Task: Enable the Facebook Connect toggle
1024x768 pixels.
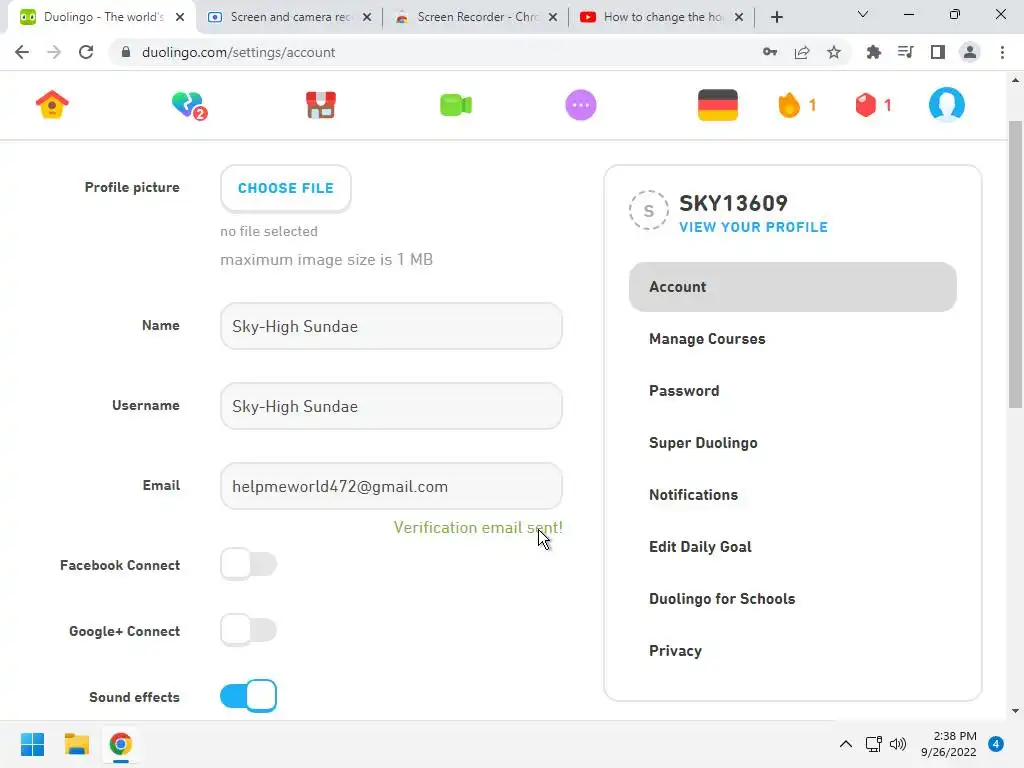Action: pyautogui.click(x=248, y=564)
